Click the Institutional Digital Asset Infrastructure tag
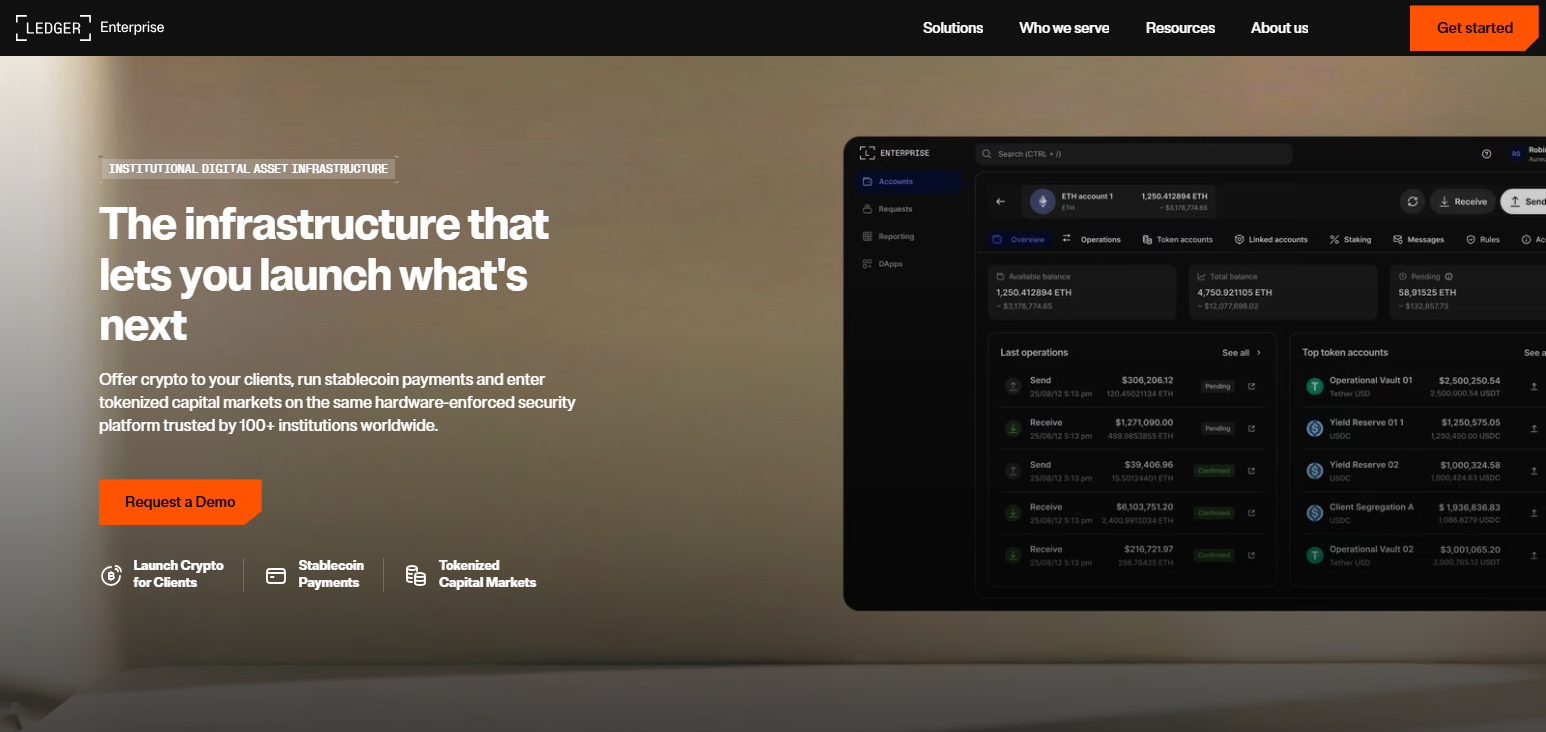Image resolution: width=1546 pixels, height=732 pixels. tap(248, 169)
